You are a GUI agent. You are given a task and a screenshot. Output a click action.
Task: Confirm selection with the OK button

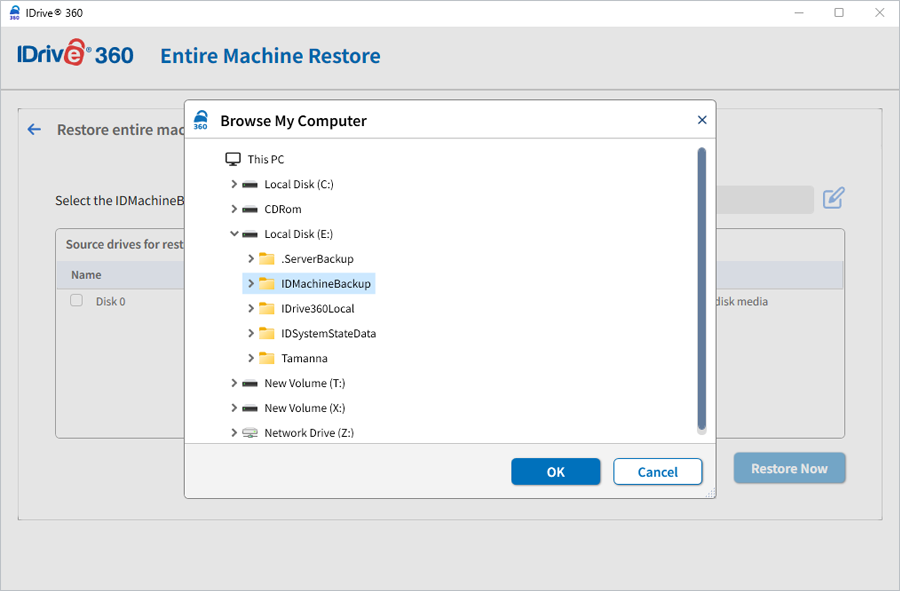[x=556, y=472]
